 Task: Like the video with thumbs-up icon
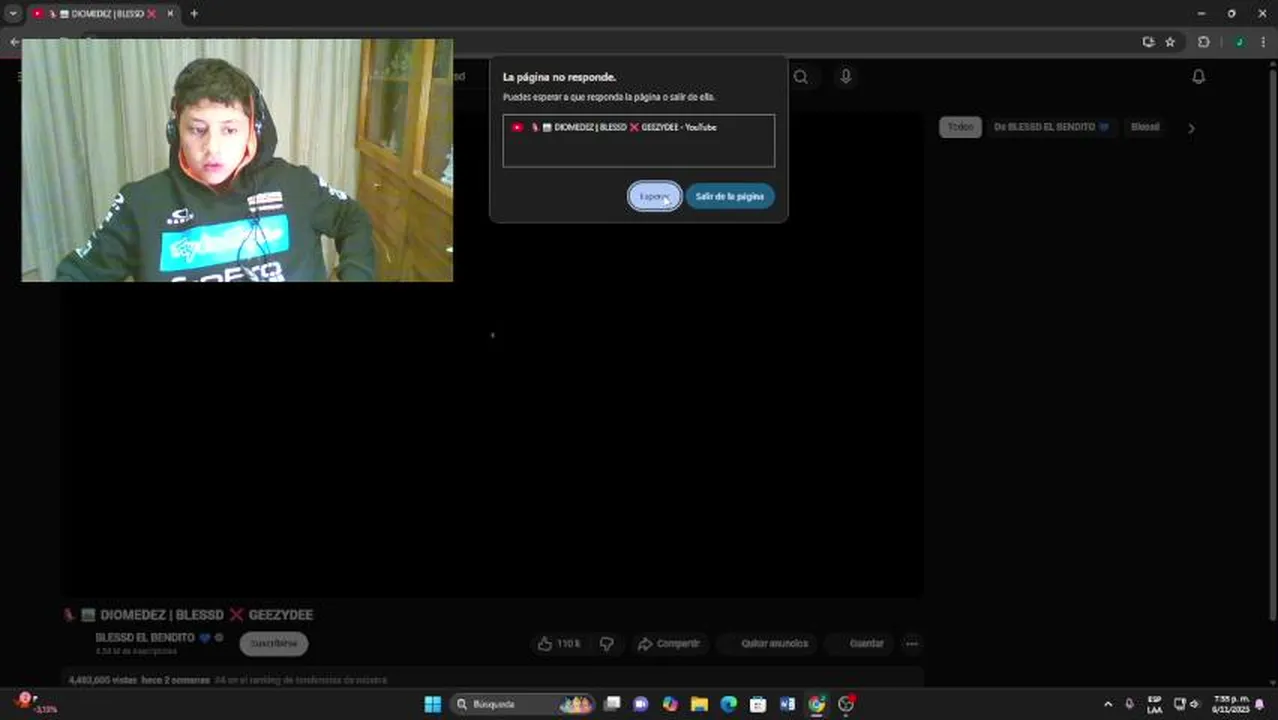559,644
